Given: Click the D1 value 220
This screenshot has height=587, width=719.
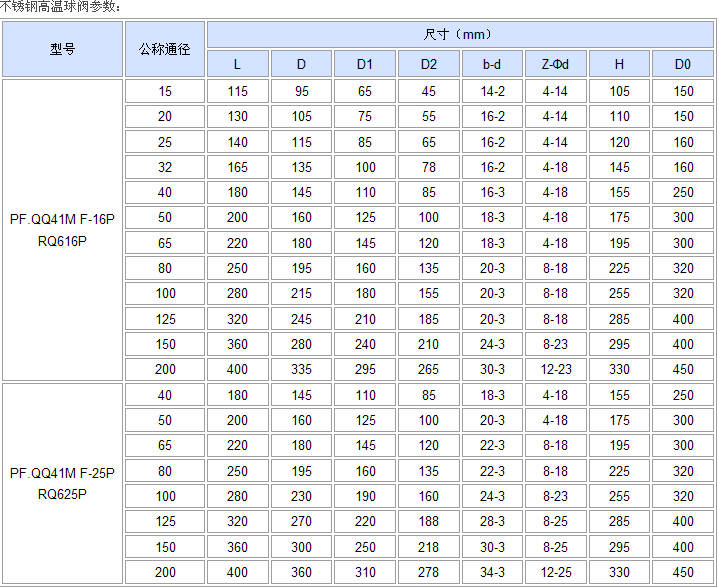Looking at the screenshot, I should pyautogui.click(x=365, y=521).
